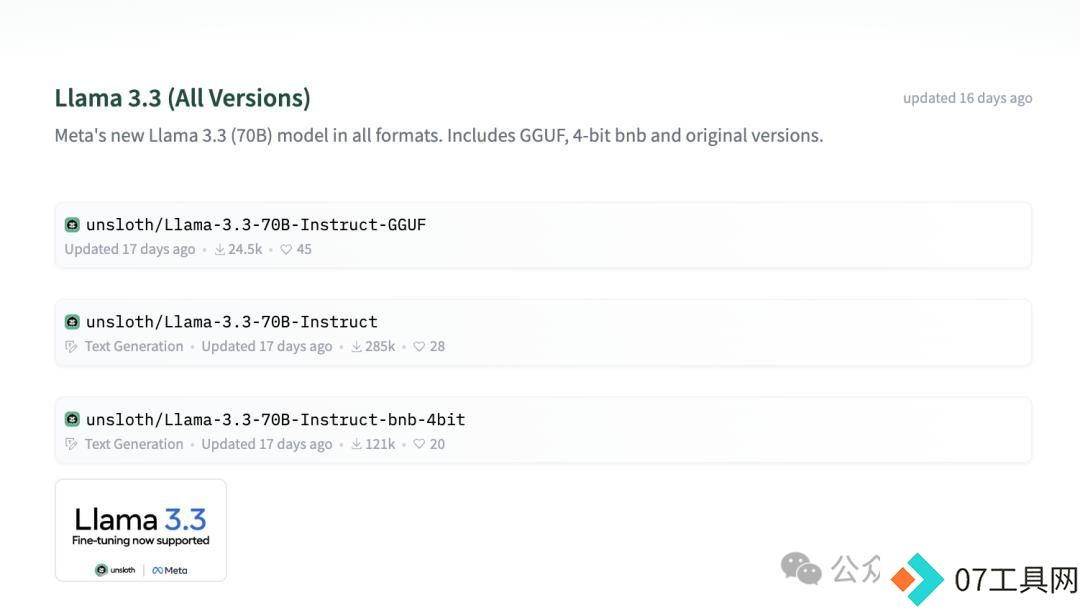Click the unsloth avatar on the 285k-downloads model card
1080x613 pixels.
point(72,322)
